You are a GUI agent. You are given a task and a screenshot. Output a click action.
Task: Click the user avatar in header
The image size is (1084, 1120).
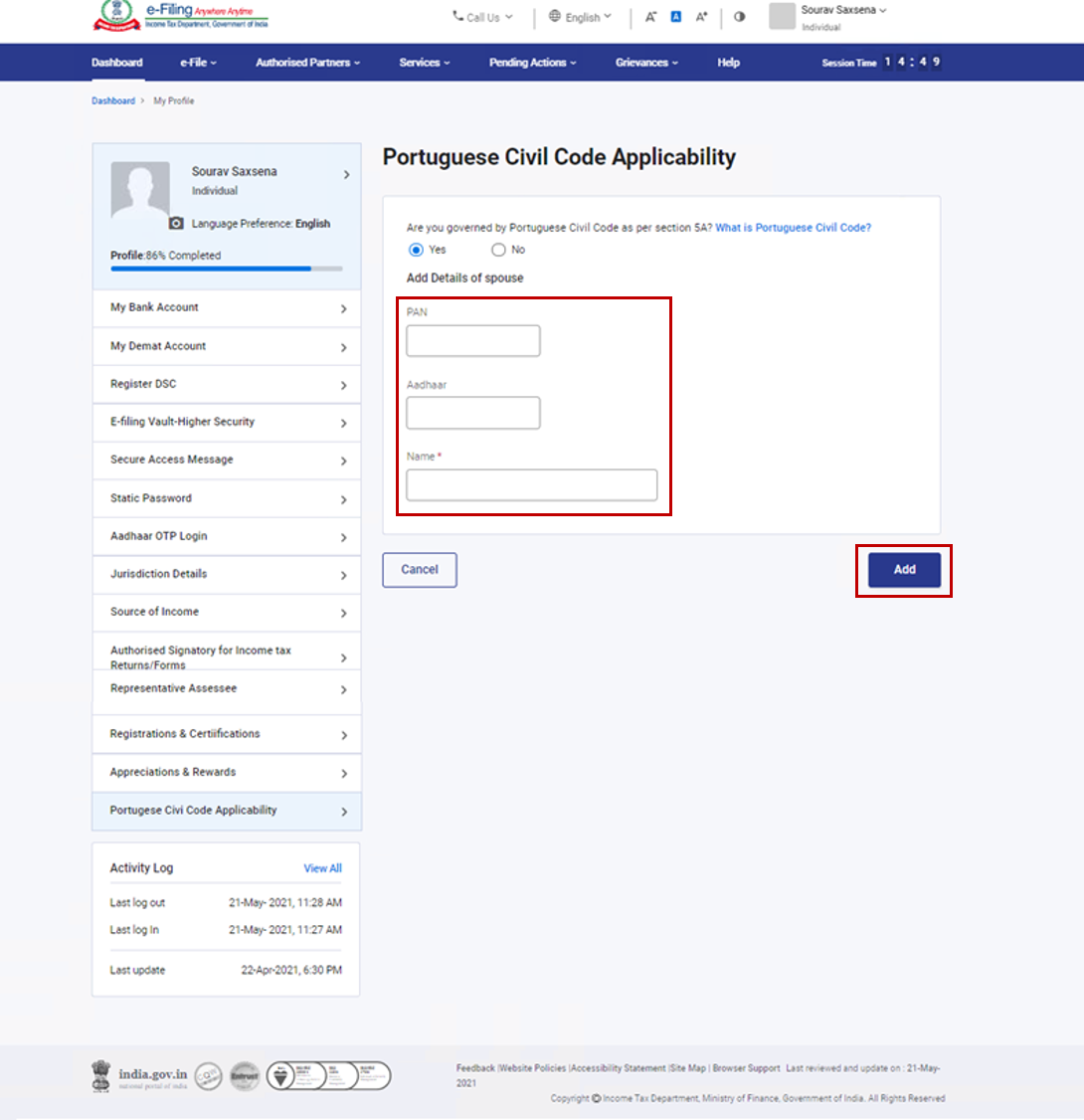pos(783,16)
